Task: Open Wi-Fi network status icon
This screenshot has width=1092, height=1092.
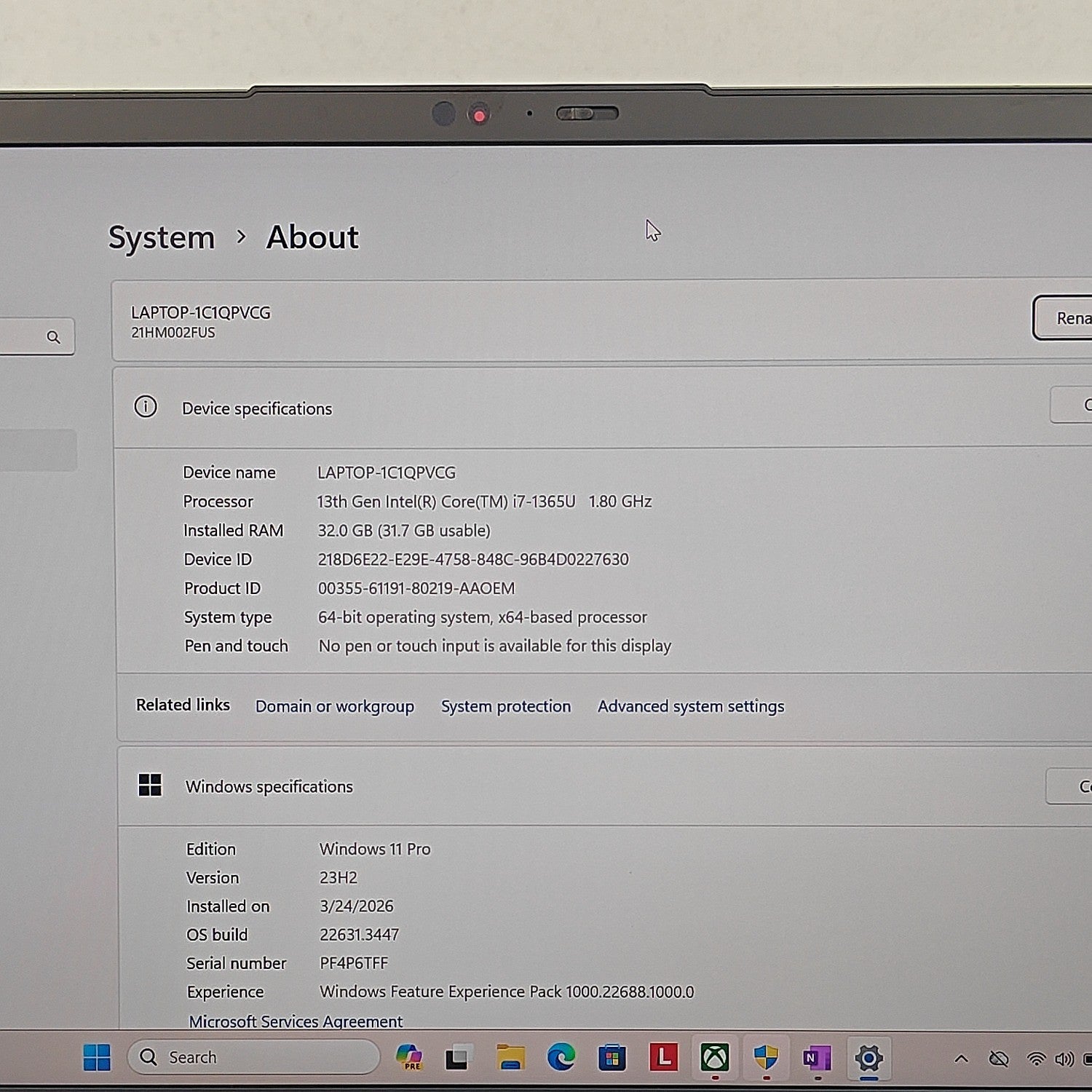Action: coord(1036,1059)
